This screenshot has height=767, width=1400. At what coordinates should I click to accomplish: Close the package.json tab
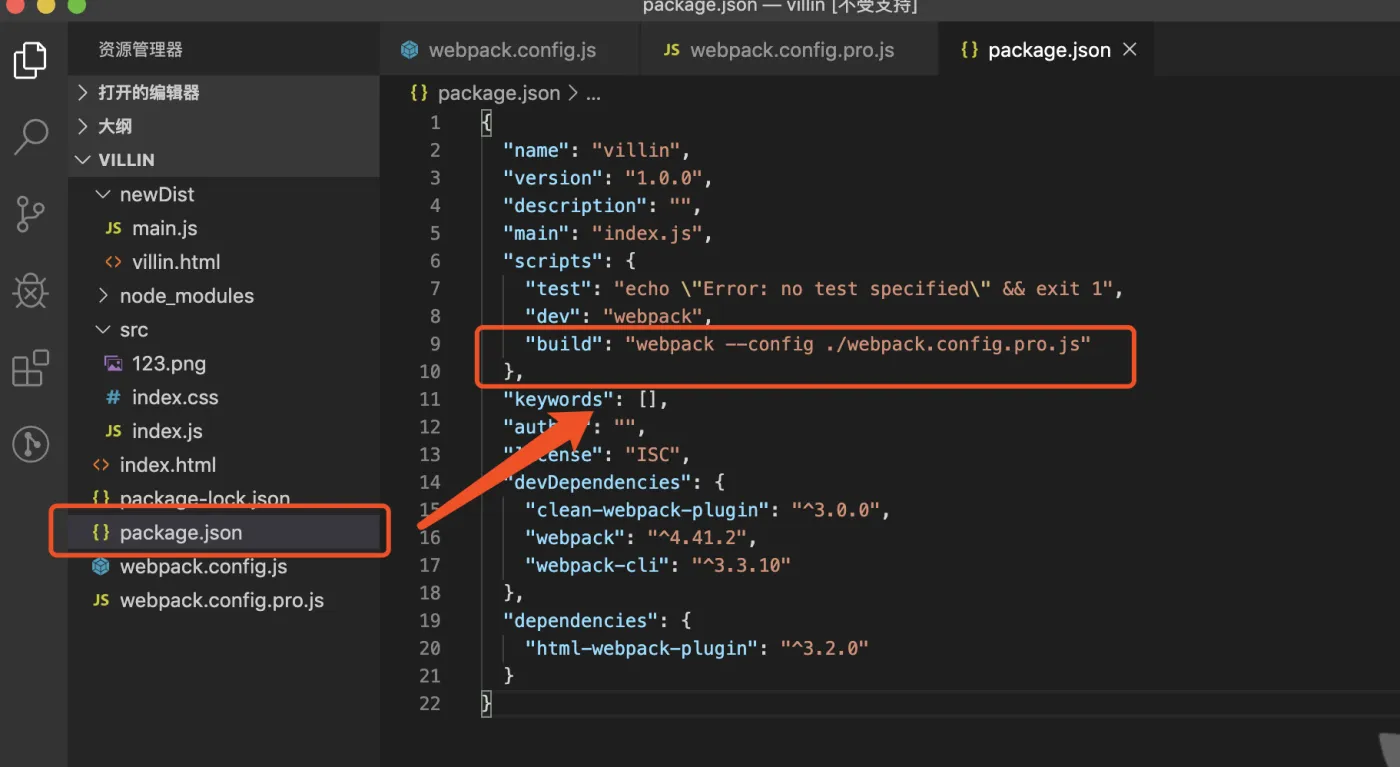click(x=1130, y=49)
